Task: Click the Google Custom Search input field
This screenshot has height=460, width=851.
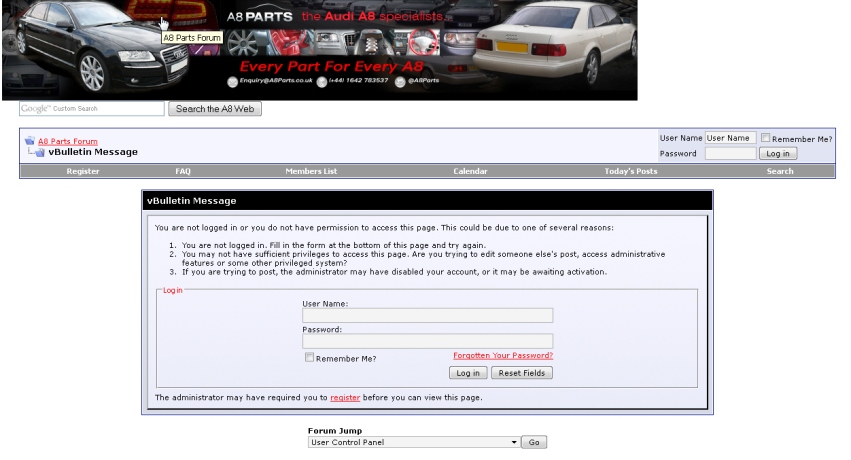Action: (91, 108)
